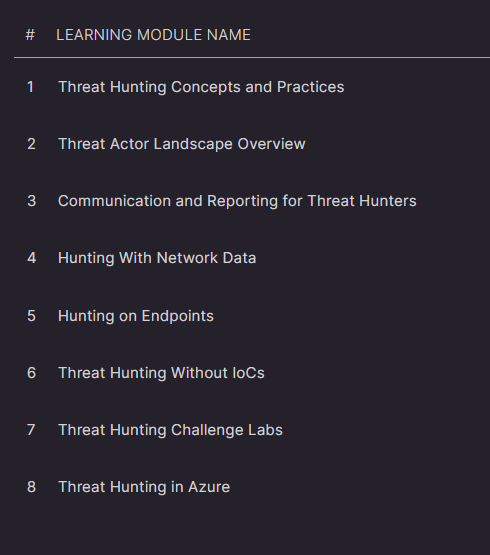Click row number 2
The height and width of the screenshot is (555, 490).
(x=31, y=144)
